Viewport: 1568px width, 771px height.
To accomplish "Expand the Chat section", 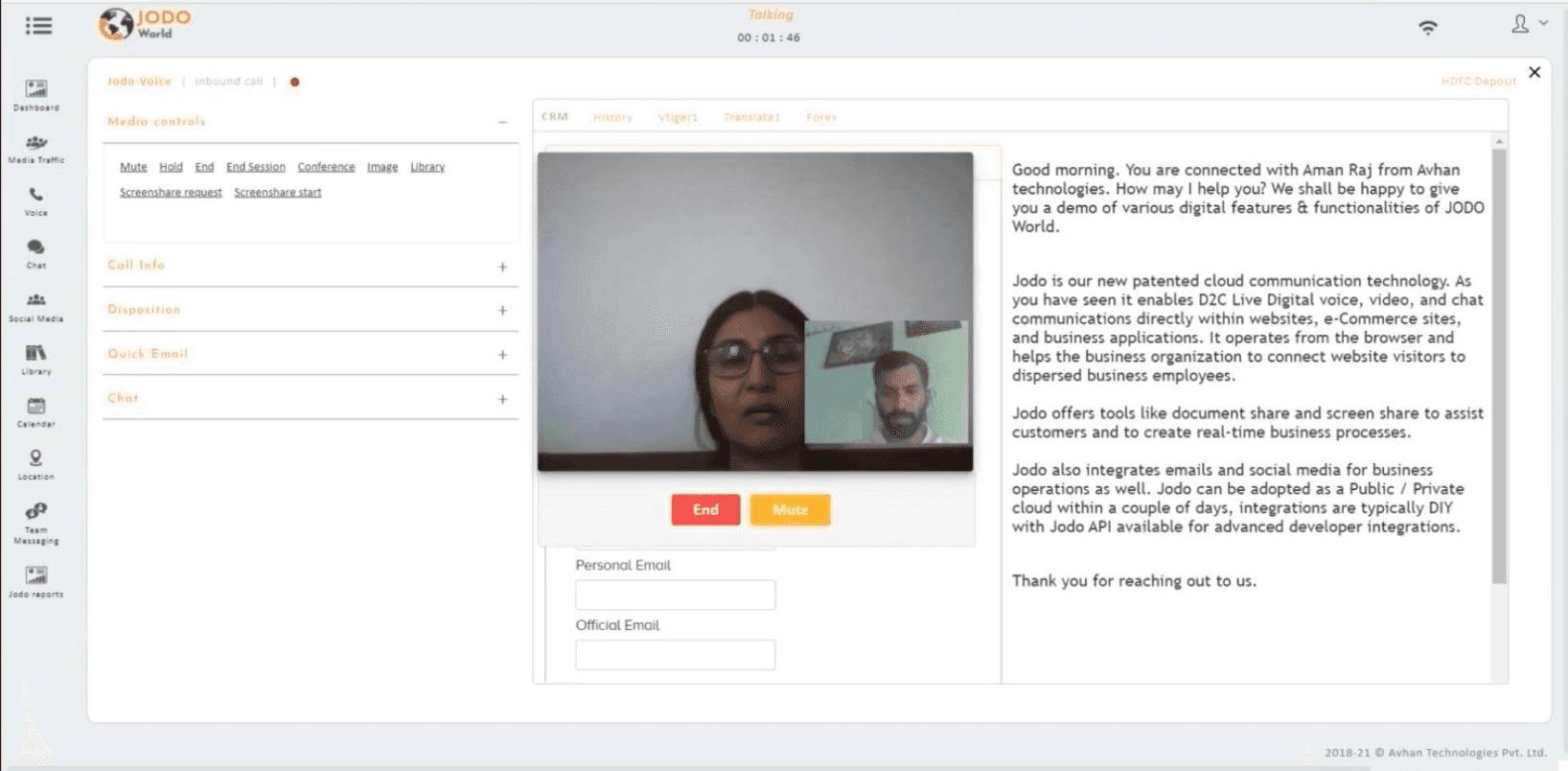I will click(x=502, y=399).
